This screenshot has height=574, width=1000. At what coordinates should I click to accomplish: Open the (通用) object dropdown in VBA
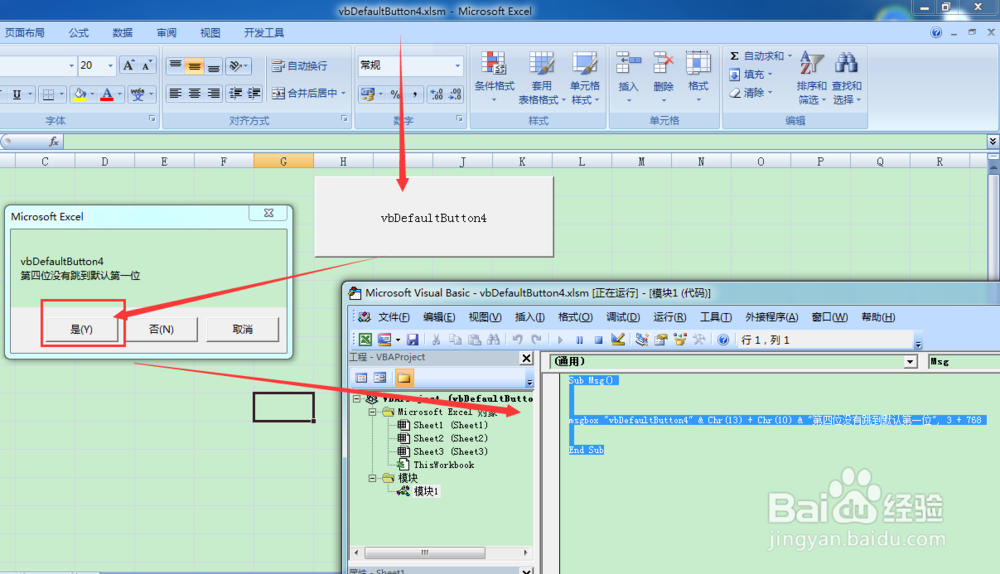pos(911,362)
